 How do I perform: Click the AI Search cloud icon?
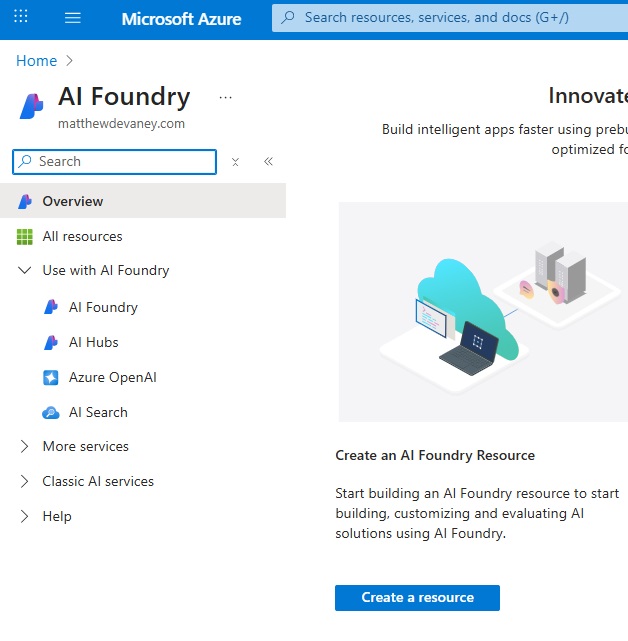click(51, 412)
